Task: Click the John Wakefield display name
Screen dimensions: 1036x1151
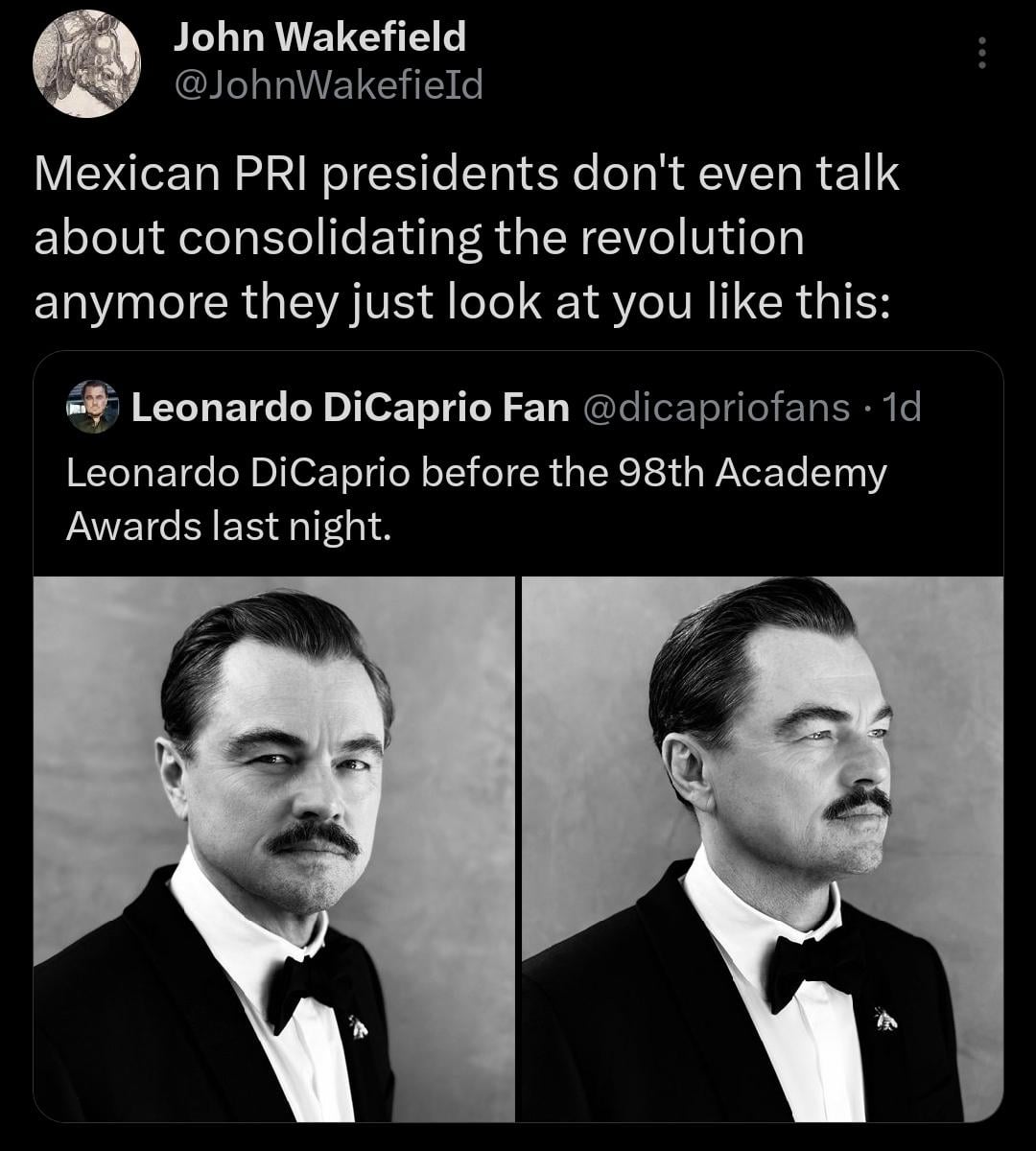Action: 319,37
